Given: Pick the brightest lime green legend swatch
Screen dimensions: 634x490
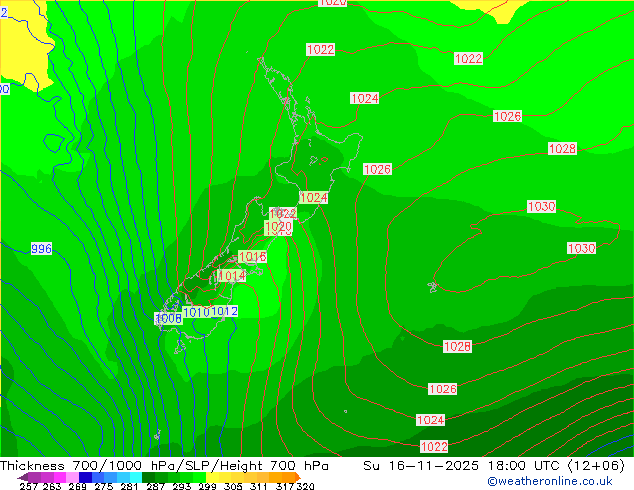Looking at the screenshot, I should tap(199, 477).
